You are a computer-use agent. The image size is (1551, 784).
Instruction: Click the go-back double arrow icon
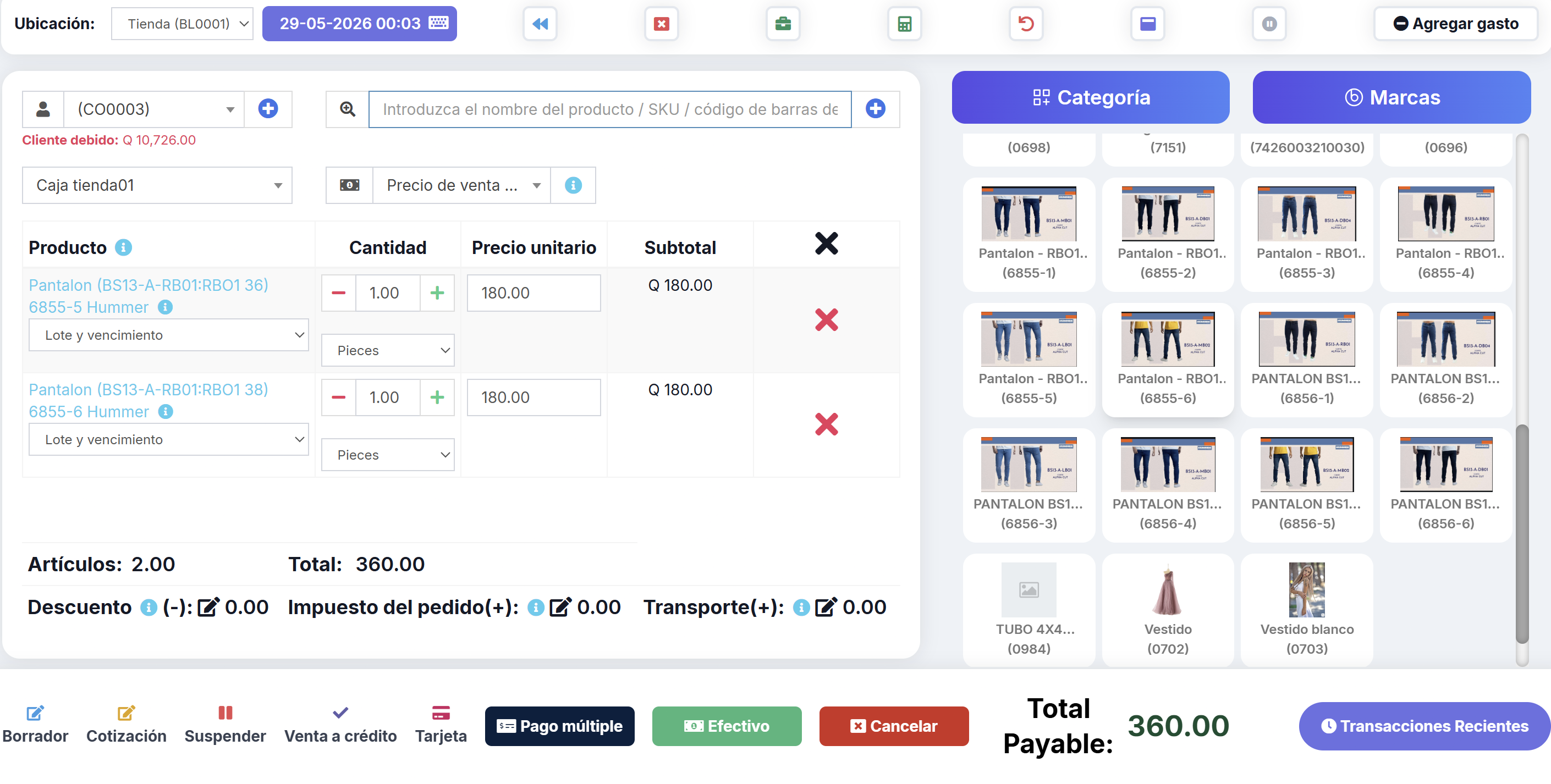coord(540,24)
